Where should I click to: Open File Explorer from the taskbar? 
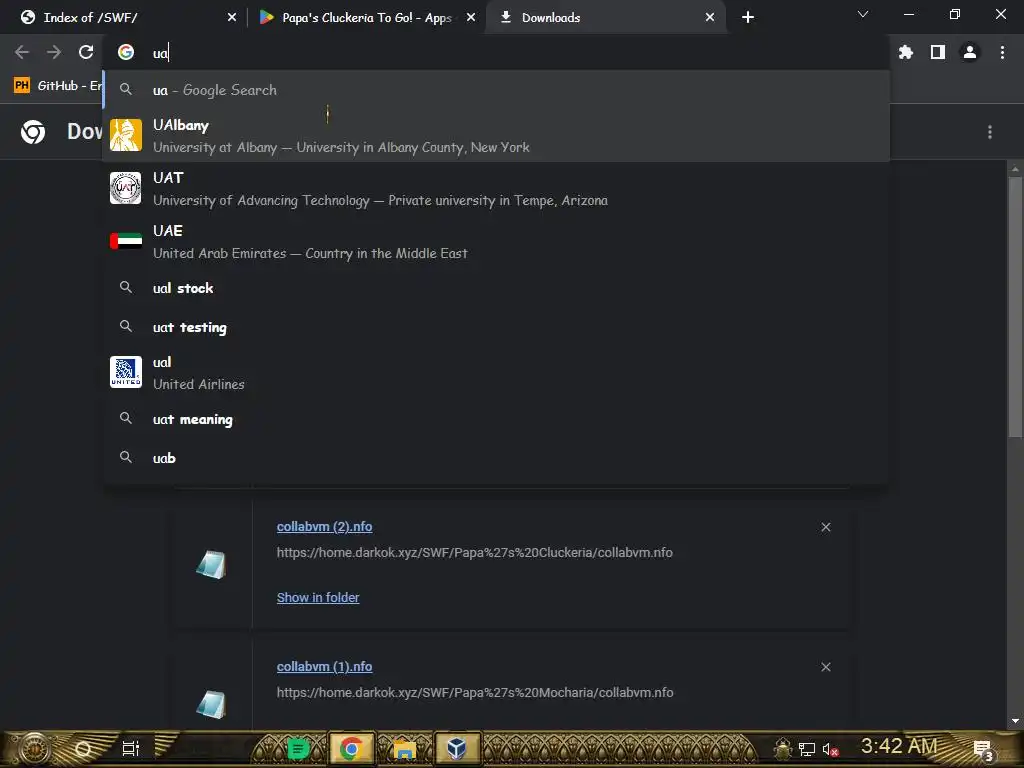pos(404,749)
